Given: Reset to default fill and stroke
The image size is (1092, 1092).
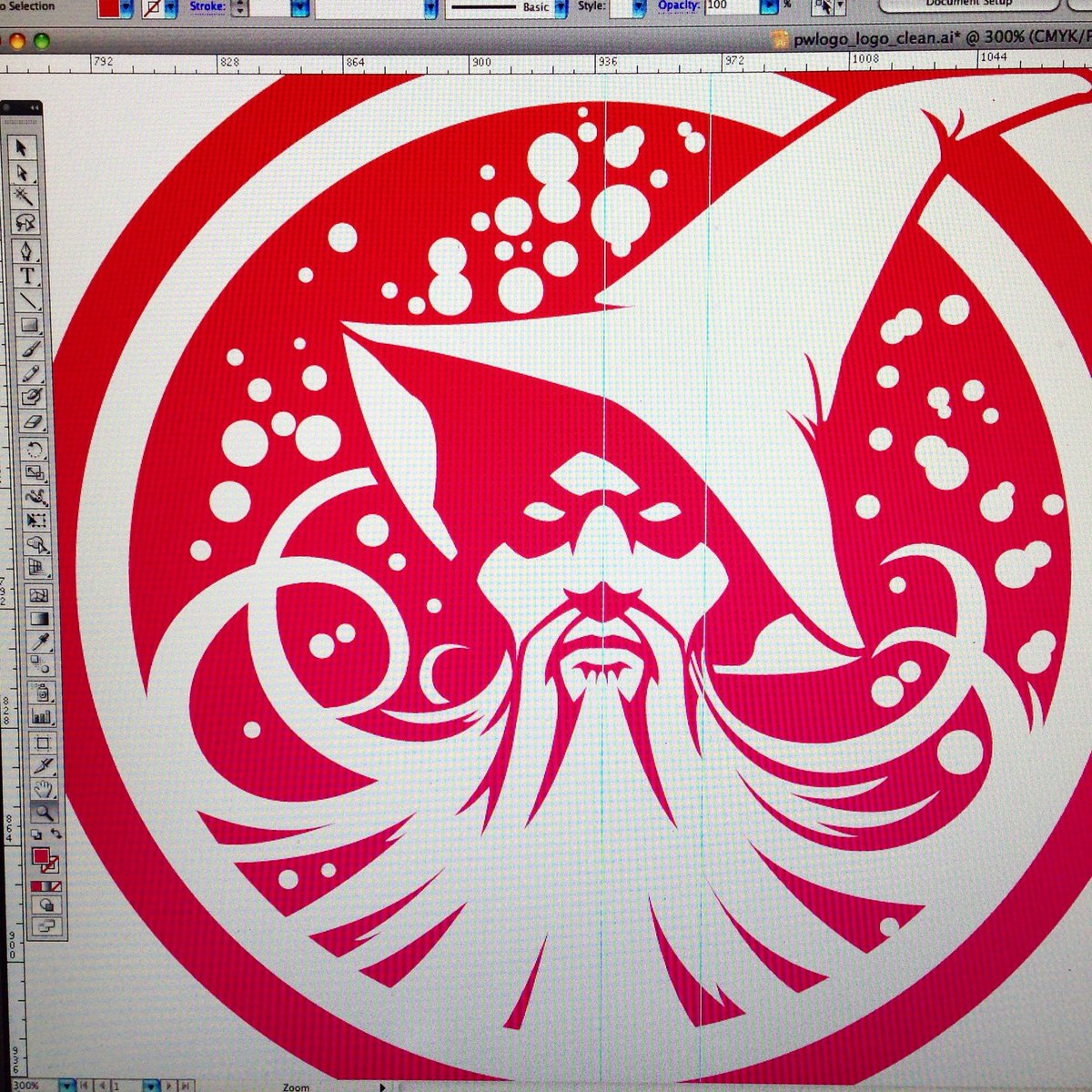Looking at the screenshot, I should [x=36, y=834].
